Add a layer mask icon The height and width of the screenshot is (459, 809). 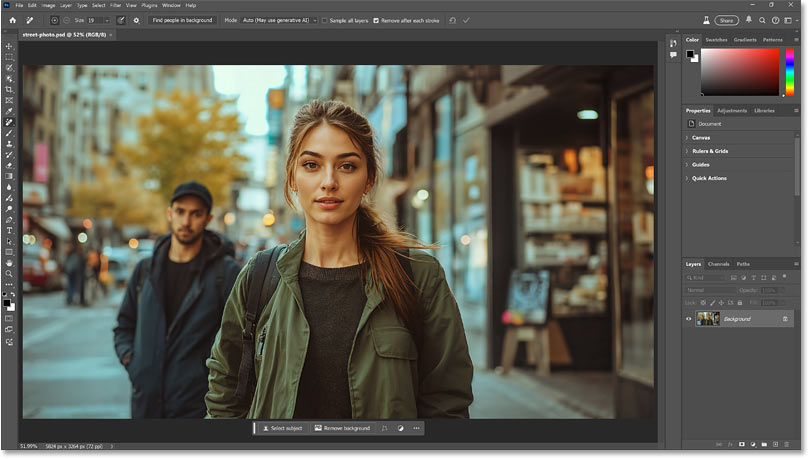[x=742, y=445]
